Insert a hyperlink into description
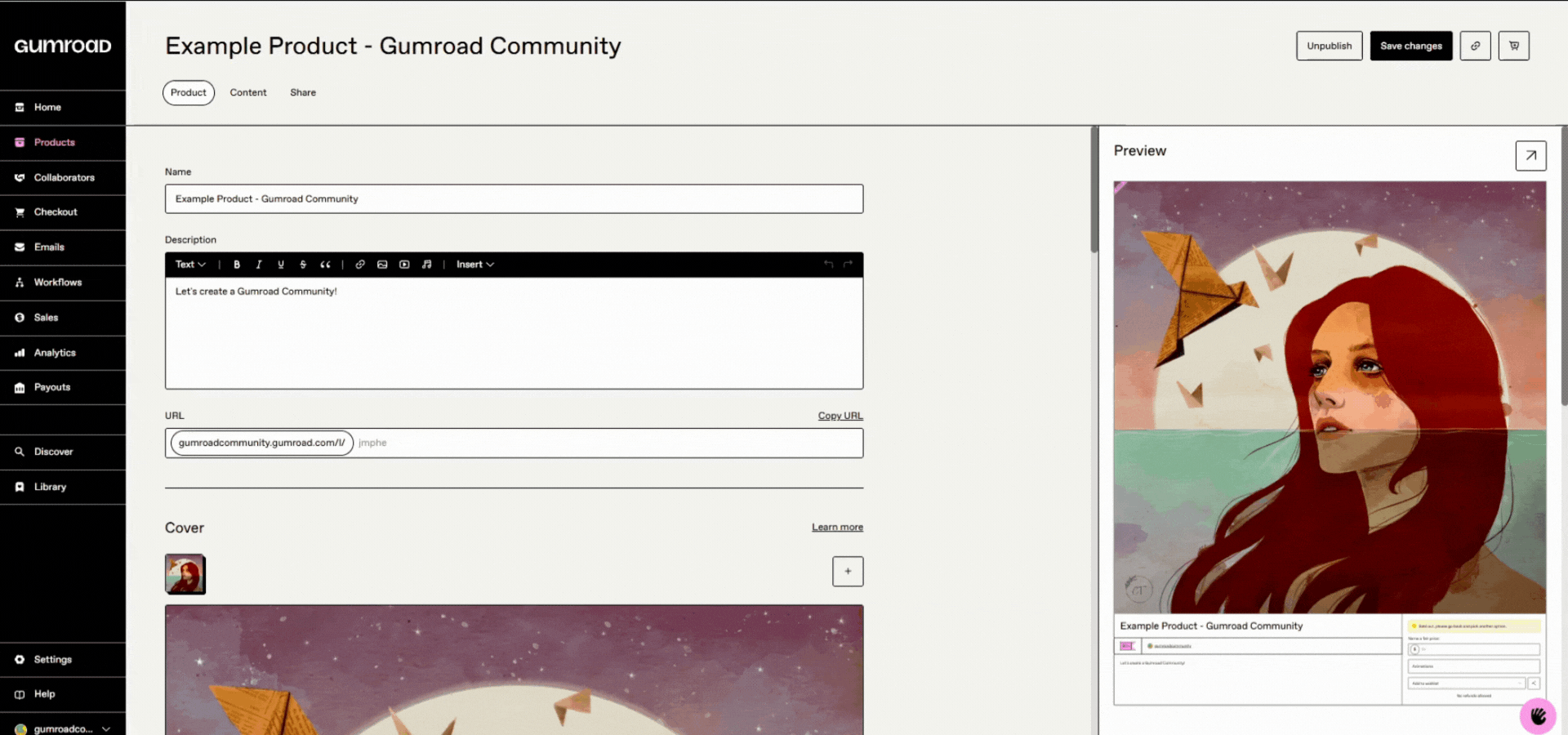This screenshot has height=735, width=1568. point(360,265)
